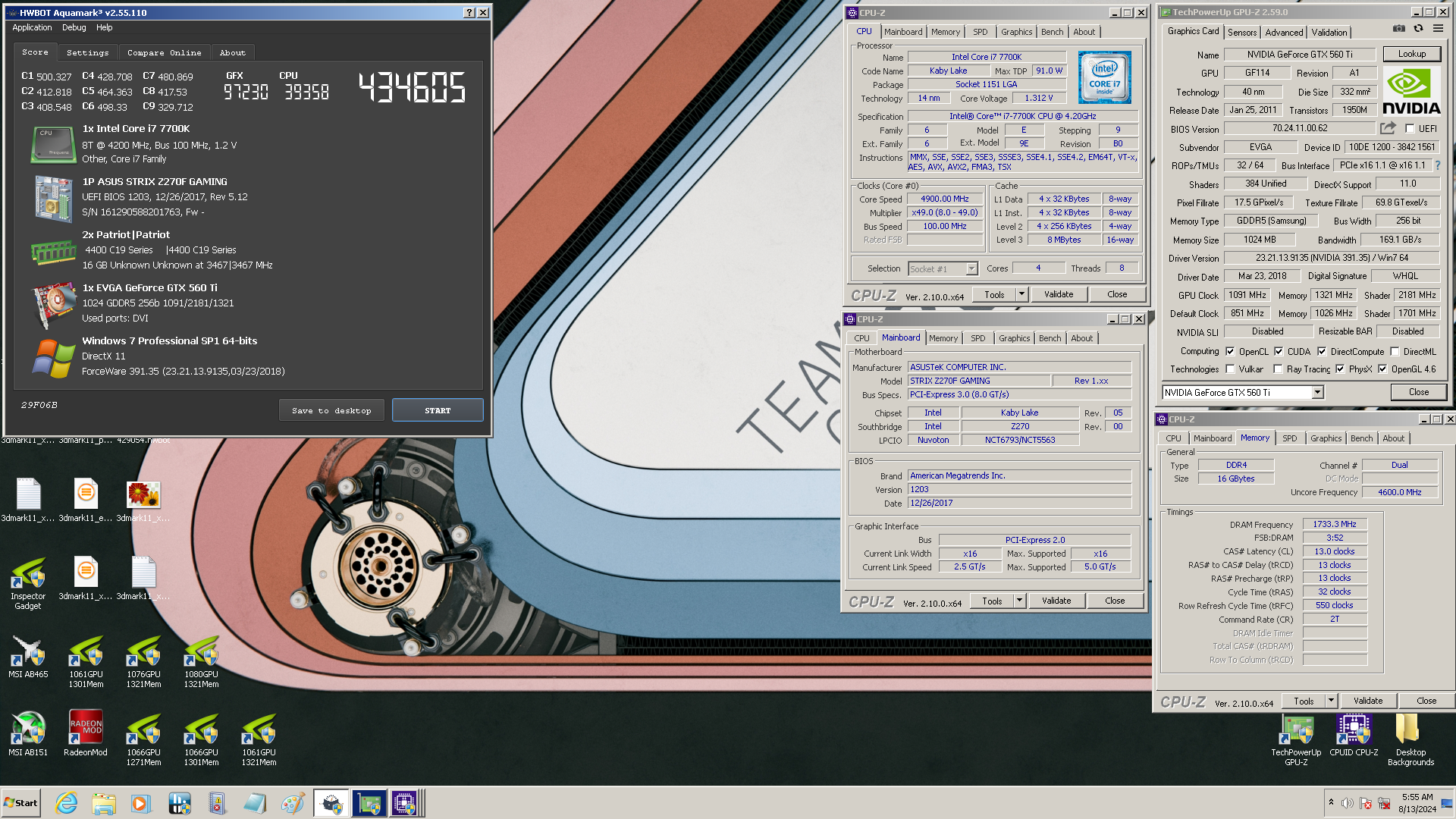Click the bus interface question mark icon
The height and width of the screenshot is (819, 1456).
click(1437, 165)
